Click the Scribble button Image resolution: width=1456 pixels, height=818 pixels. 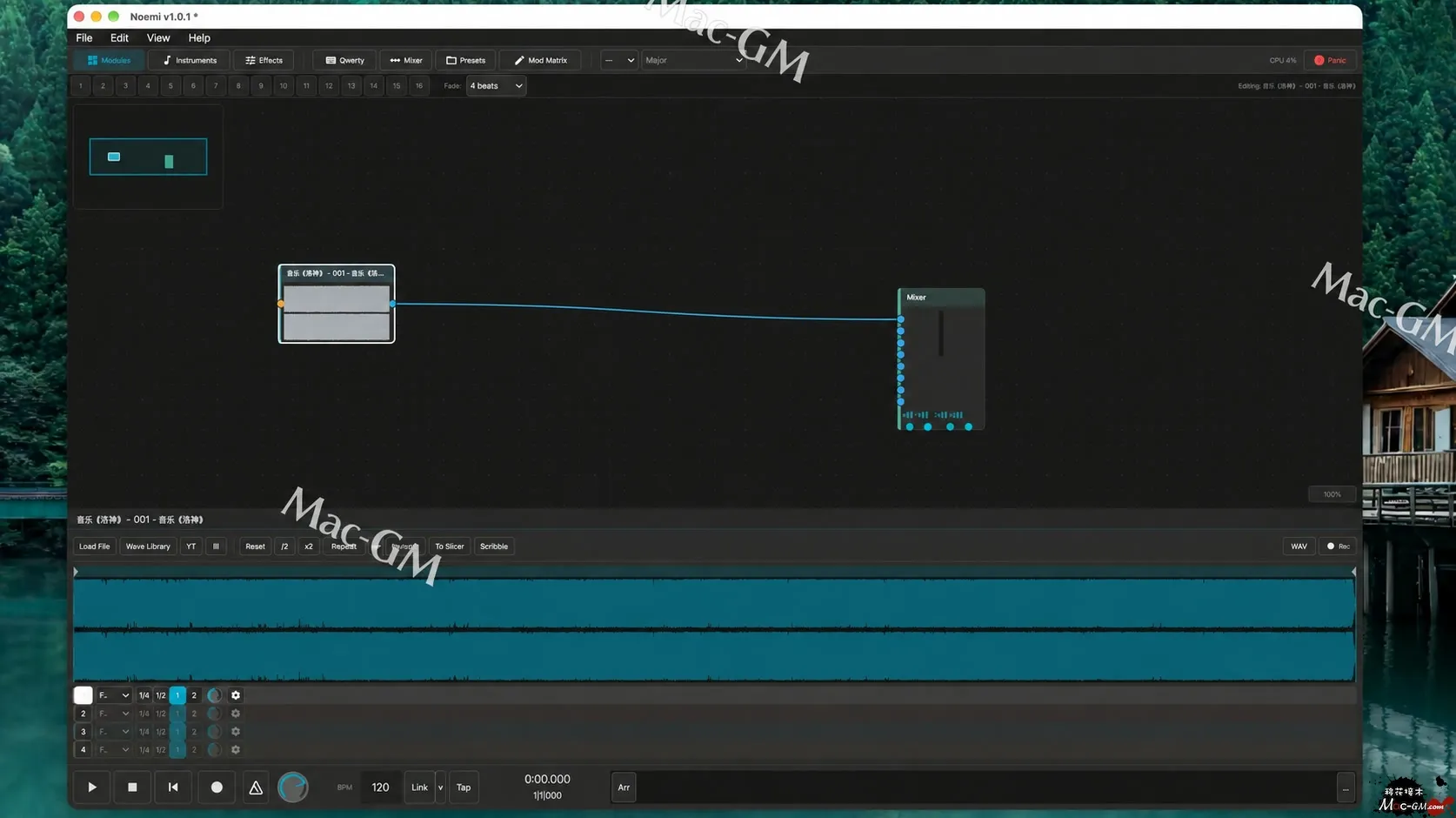tap(494, 546)
